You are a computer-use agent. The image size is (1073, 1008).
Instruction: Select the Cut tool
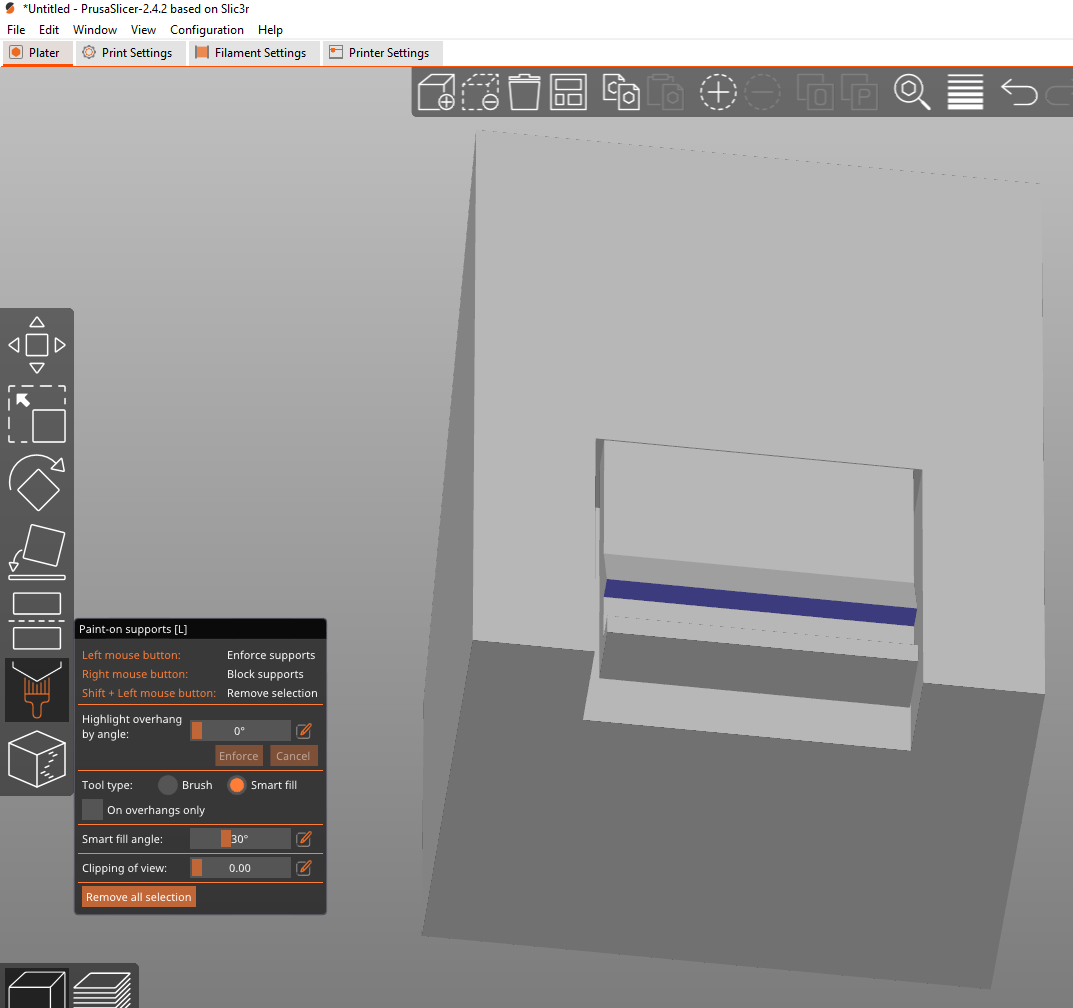click(x=37, y=621)
